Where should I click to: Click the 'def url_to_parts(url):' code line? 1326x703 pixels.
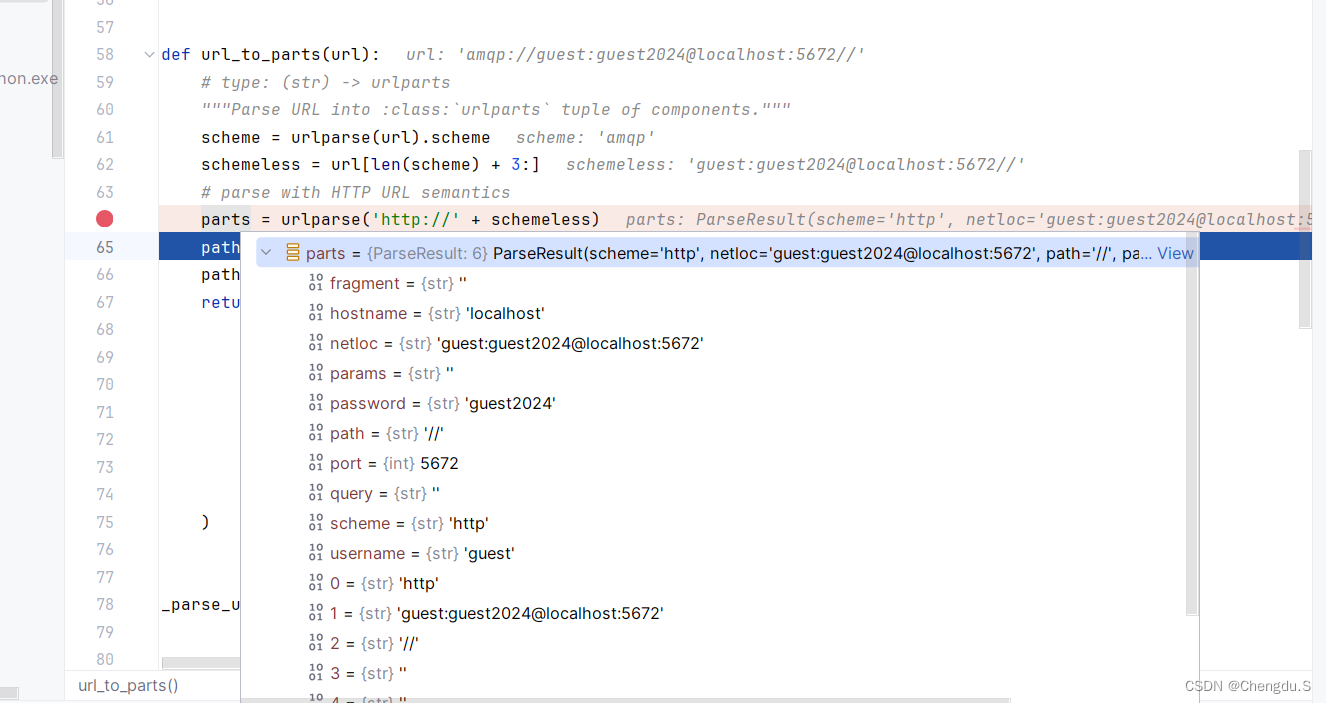(x=270, y=54)
